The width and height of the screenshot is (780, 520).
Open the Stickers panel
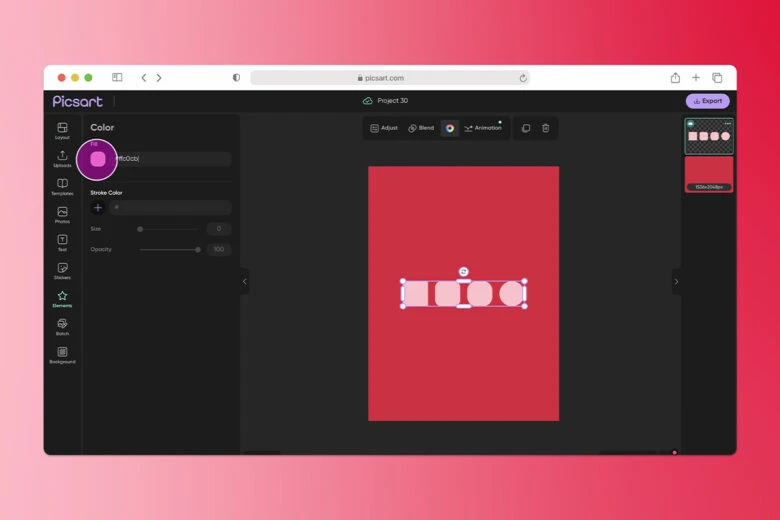(62, 270)
